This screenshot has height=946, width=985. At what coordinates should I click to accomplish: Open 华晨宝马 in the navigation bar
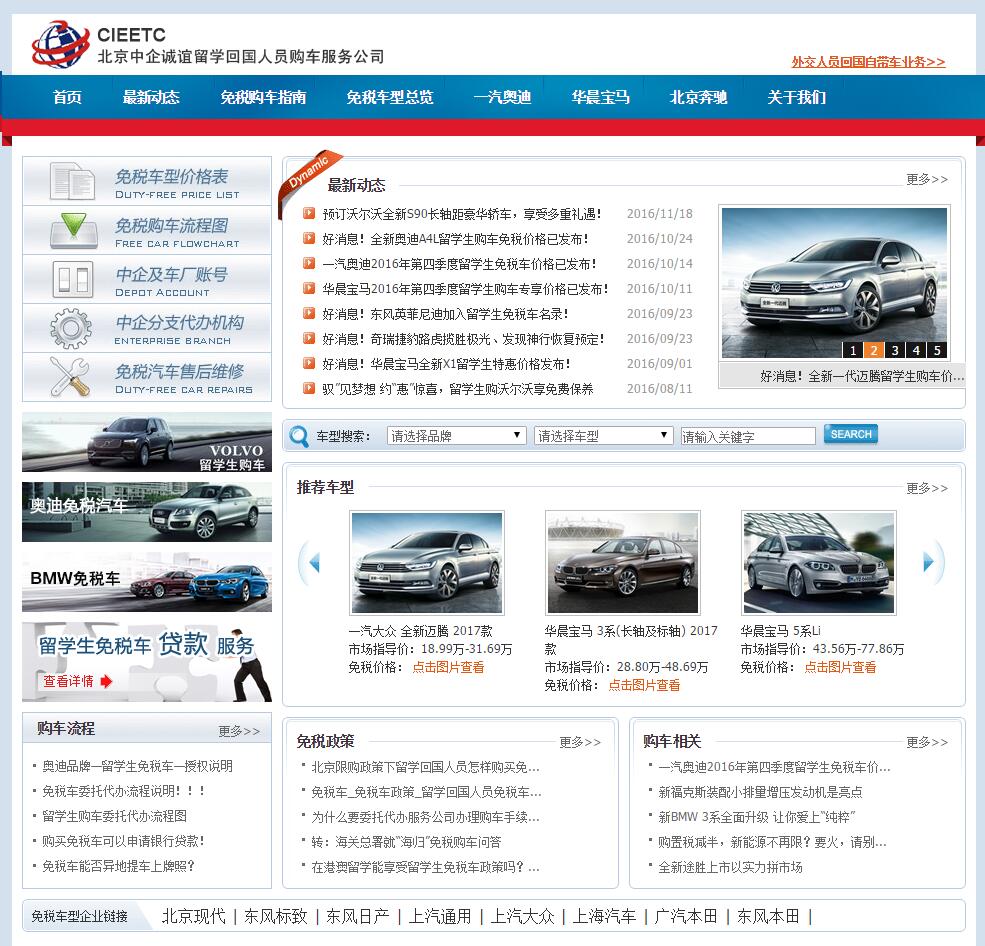coord(601,97)
